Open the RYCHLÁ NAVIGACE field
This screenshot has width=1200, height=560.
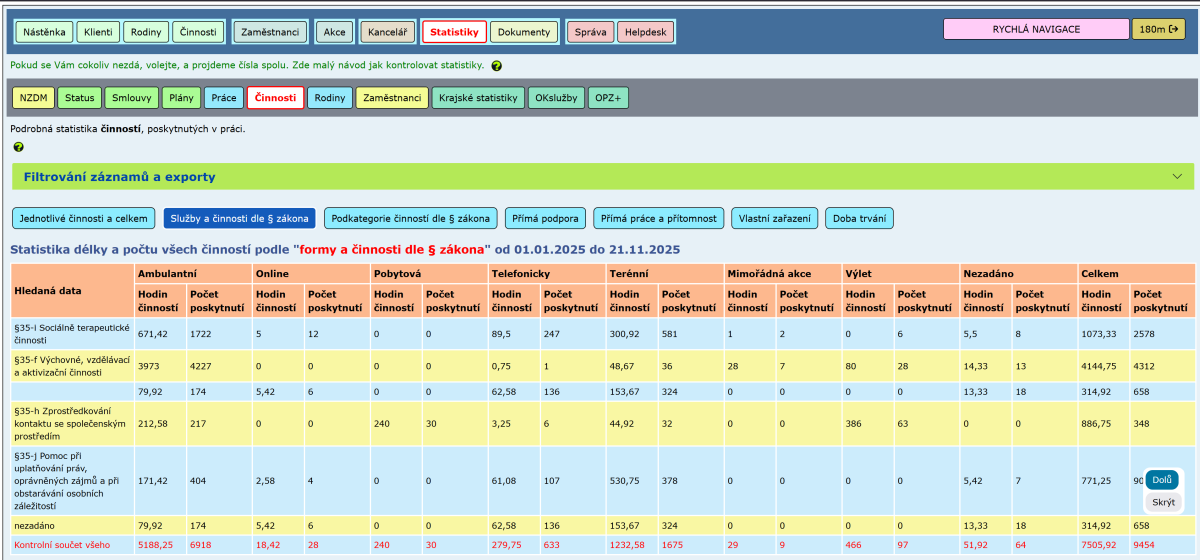pyautogui.click(x=1036, y=30)
